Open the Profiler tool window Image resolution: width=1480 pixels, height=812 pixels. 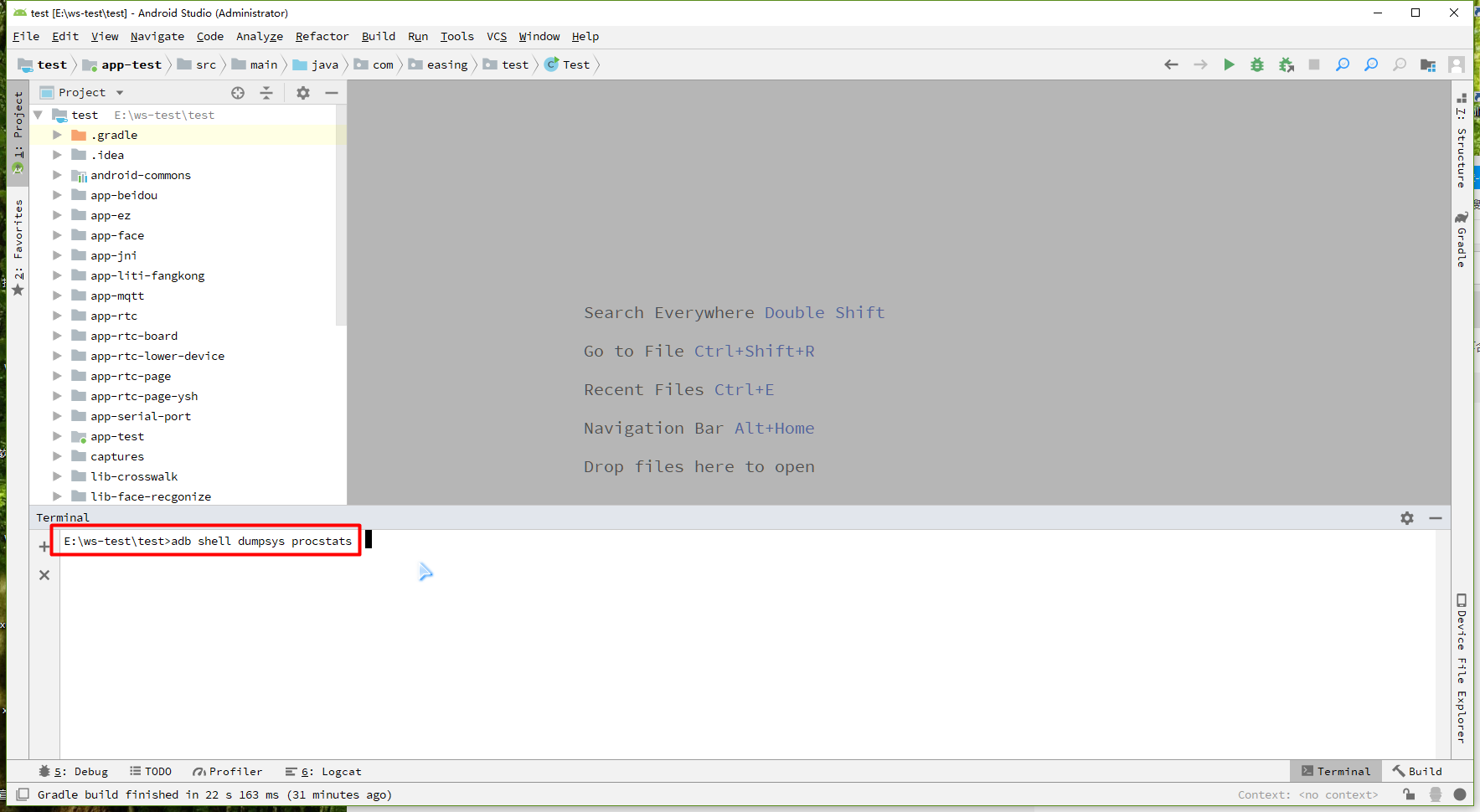click(228, 772)
